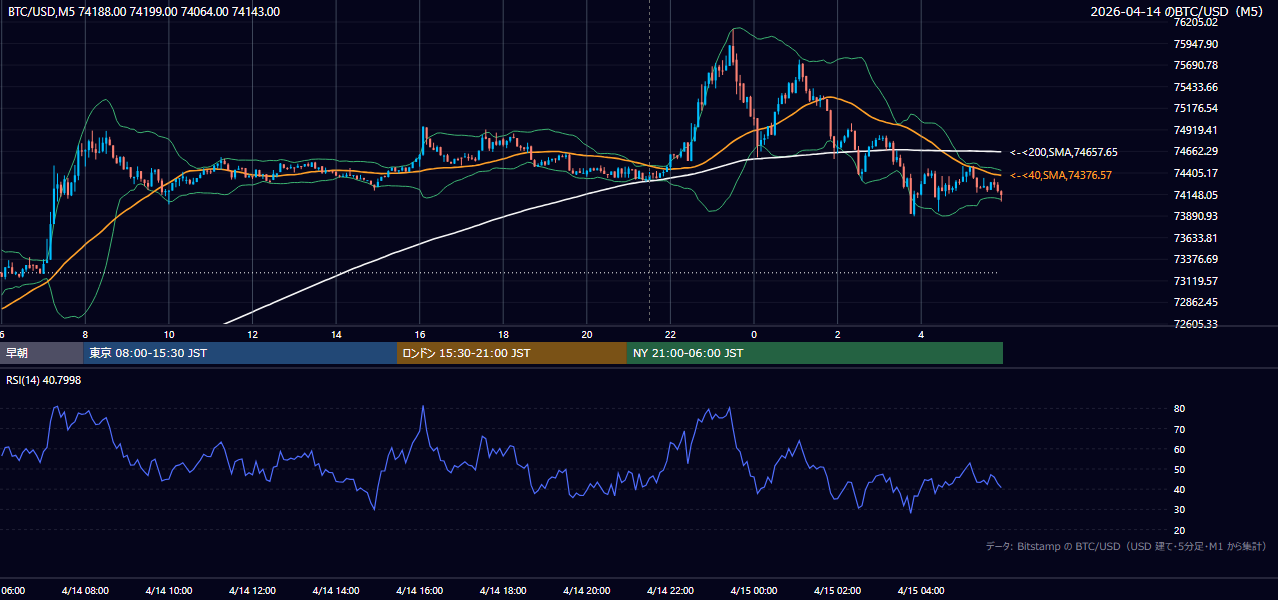The image size is (1278, 600).
Task: Click RSI scale value 80
Action: (1180, 409)
